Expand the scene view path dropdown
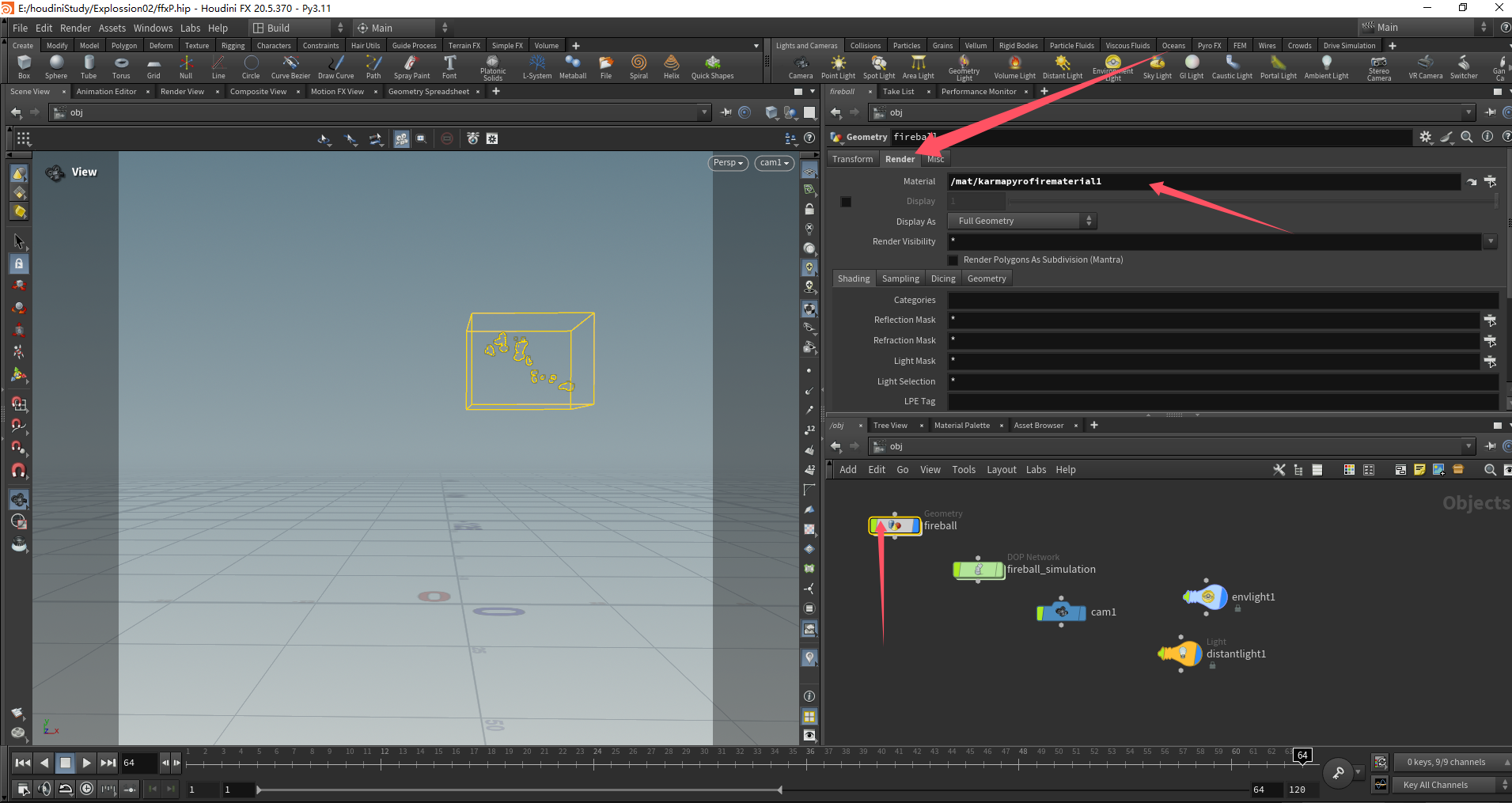Viewport: 1512px width, 803px height. [x=704, y=112]
